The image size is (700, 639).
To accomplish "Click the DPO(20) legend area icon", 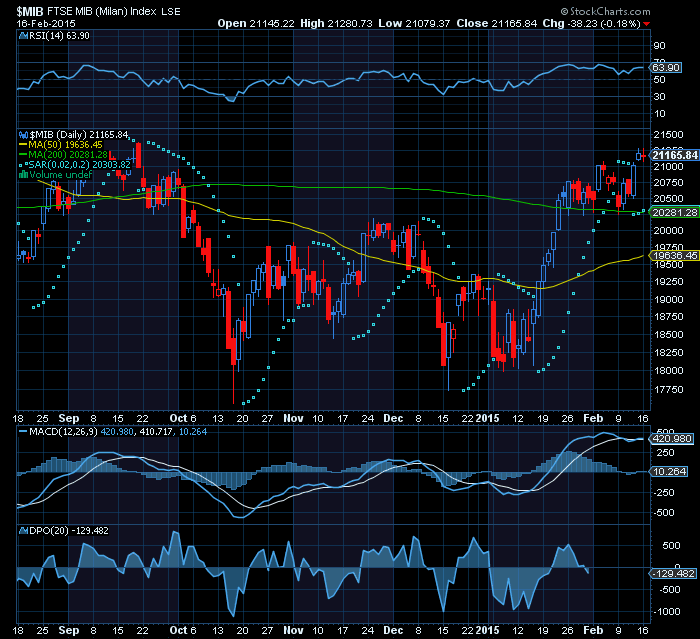I will (x=23, y=530).
